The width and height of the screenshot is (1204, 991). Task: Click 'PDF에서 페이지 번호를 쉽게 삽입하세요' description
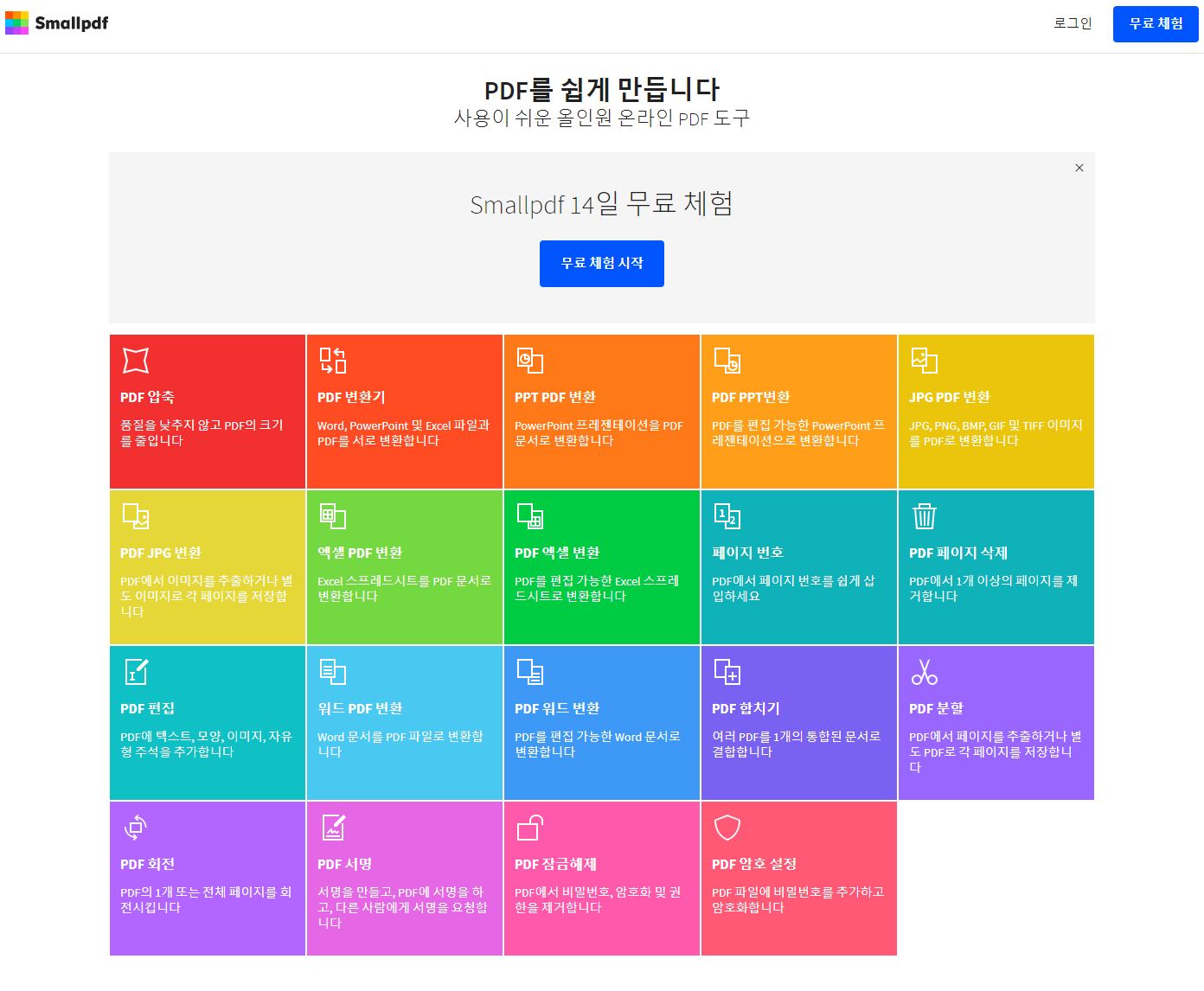tap(793, 588)
